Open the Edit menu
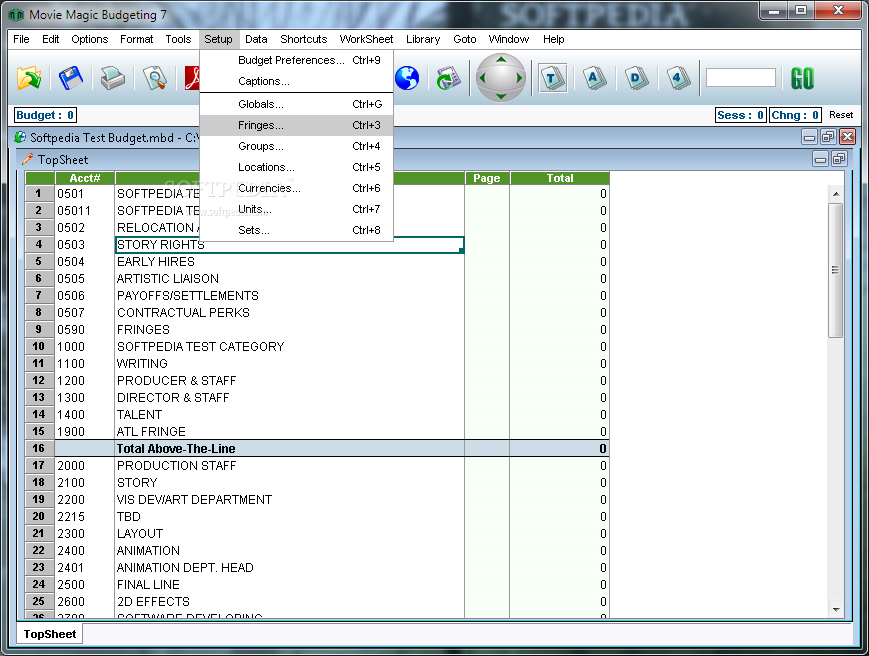The image size is (869, 656). click(50, 39)
